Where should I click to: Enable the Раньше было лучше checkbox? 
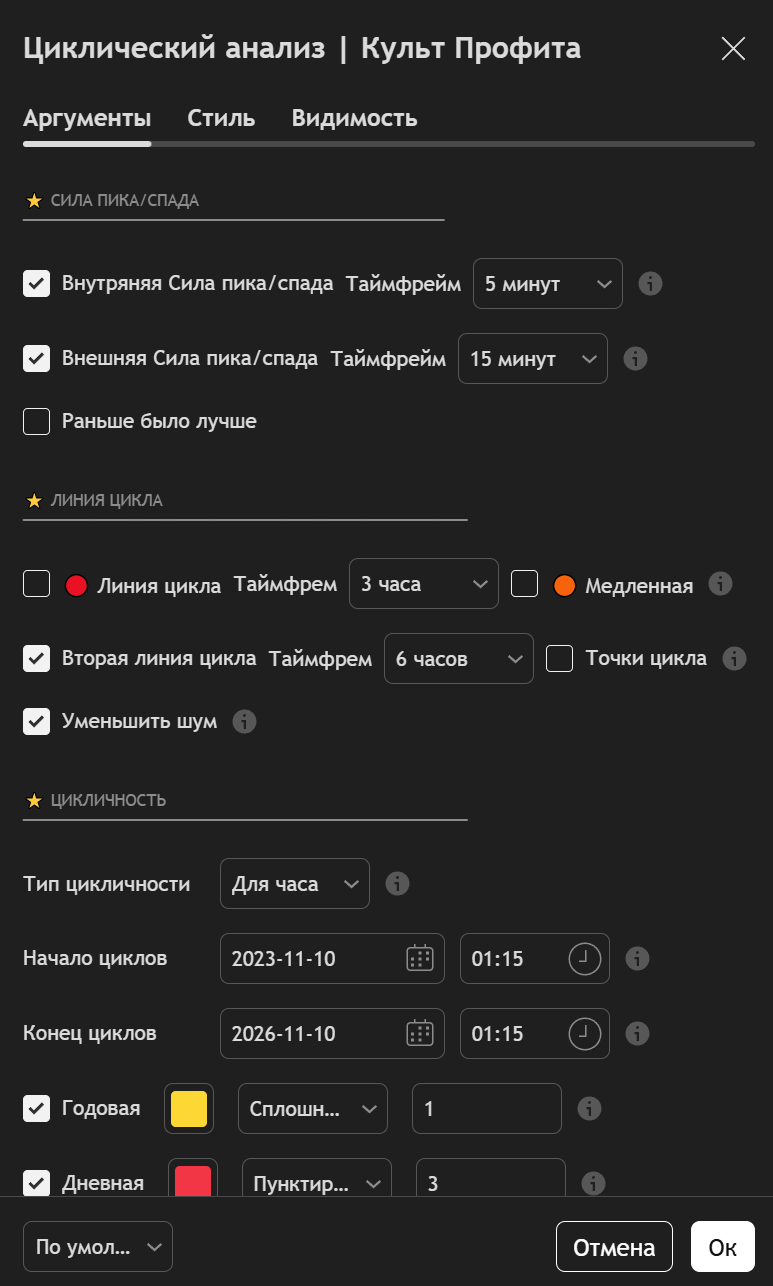(37, 422)
